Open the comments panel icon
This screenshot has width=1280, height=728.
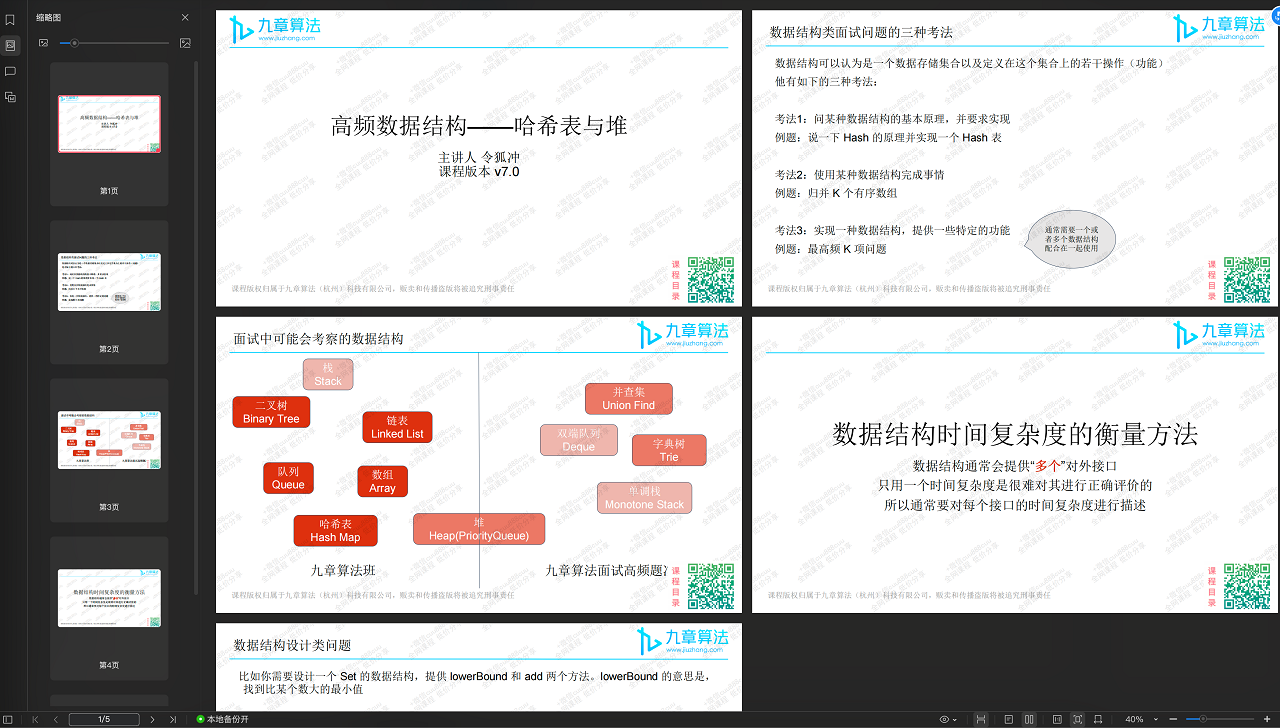coord(10,71)
